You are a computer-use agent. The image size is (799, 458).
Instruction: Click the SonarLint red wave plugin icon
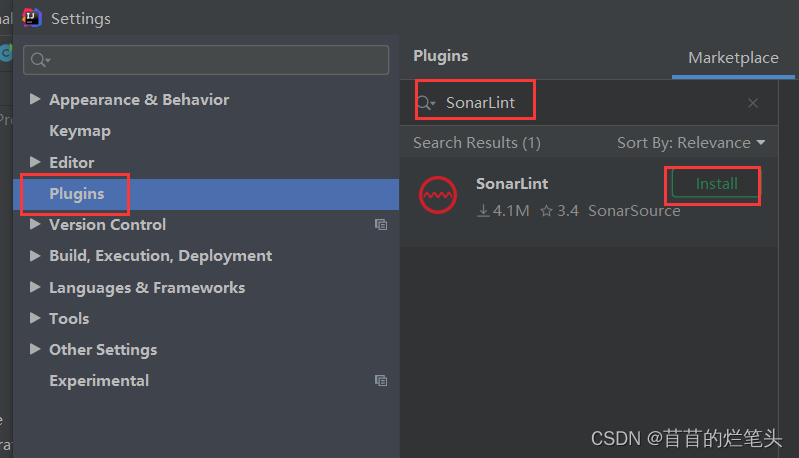[x=438, y=195]
